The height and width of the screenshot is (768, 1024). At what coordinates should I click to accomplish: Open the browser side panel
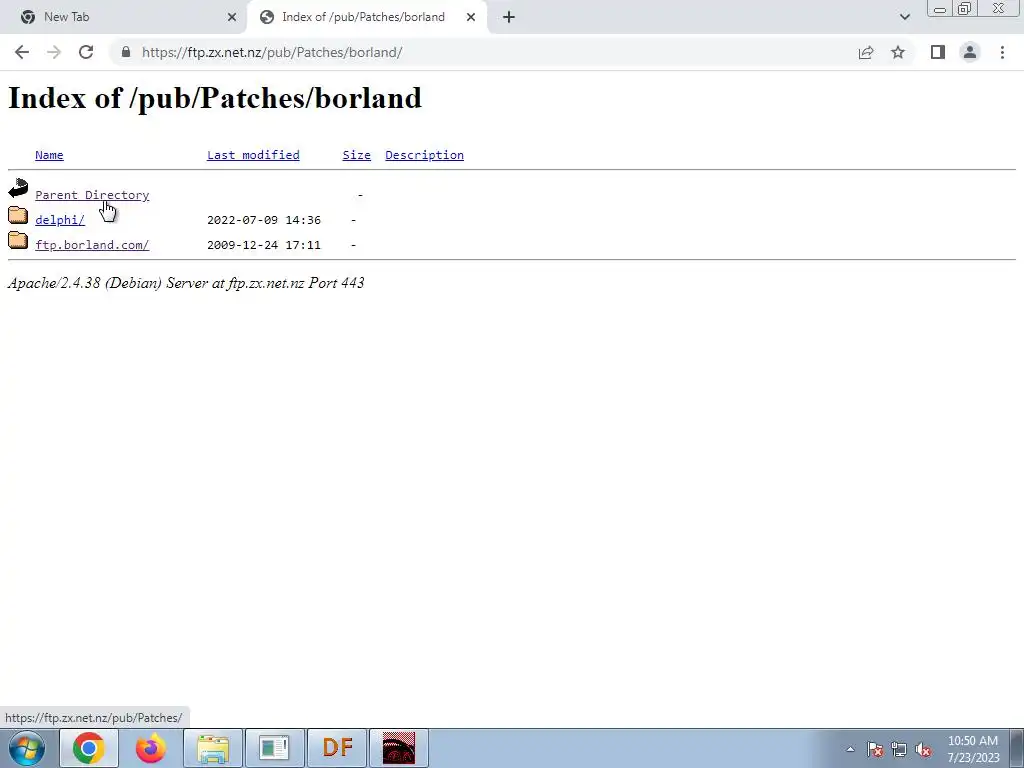tap(938, 52)
